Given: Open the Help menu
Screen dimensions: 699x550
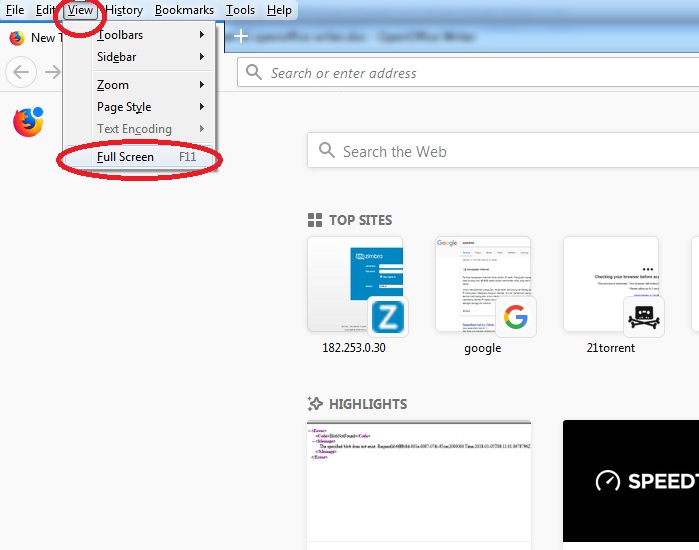Looking at the screenshot, I should click(x=279, y=10).
